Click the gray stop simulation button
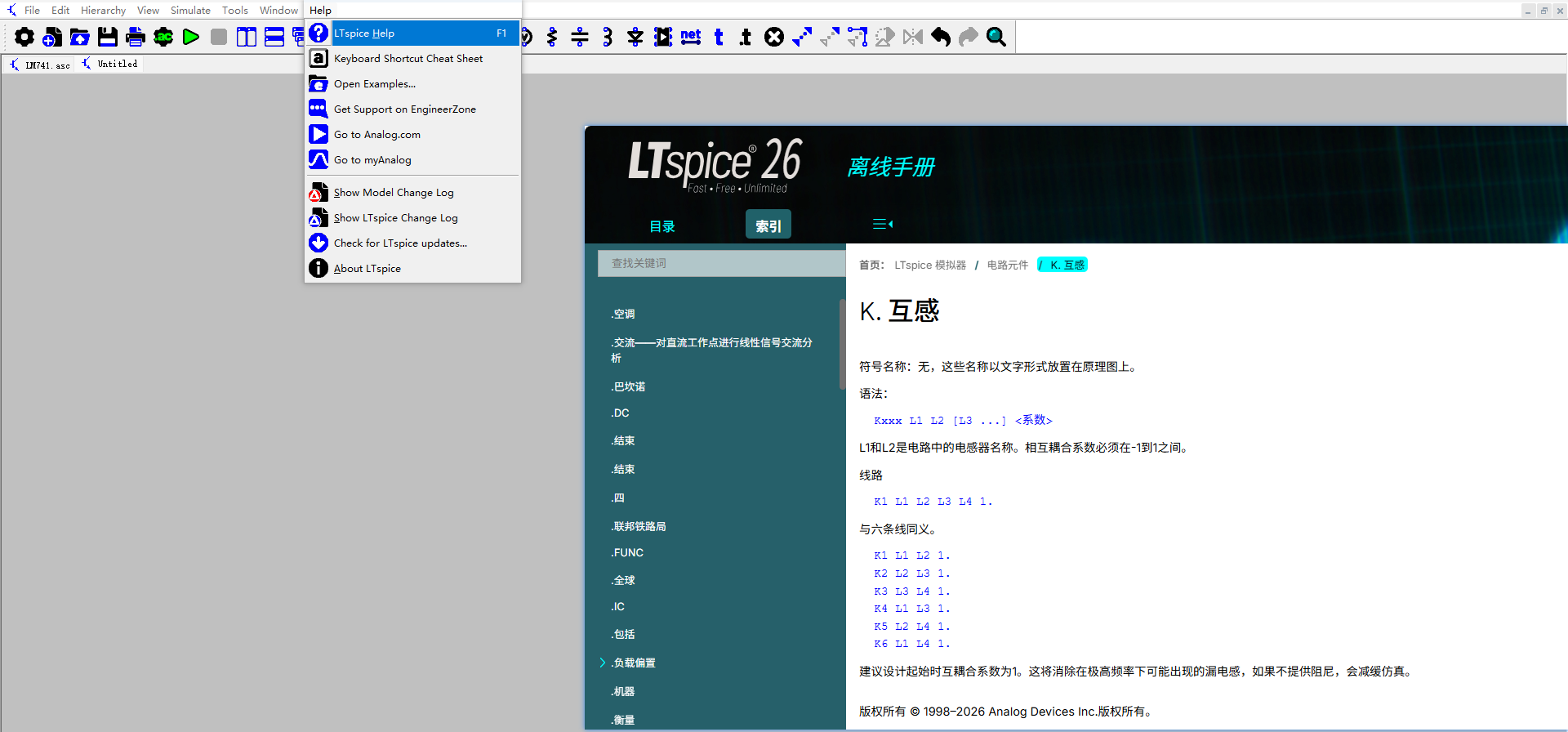 tap(219, 37)
